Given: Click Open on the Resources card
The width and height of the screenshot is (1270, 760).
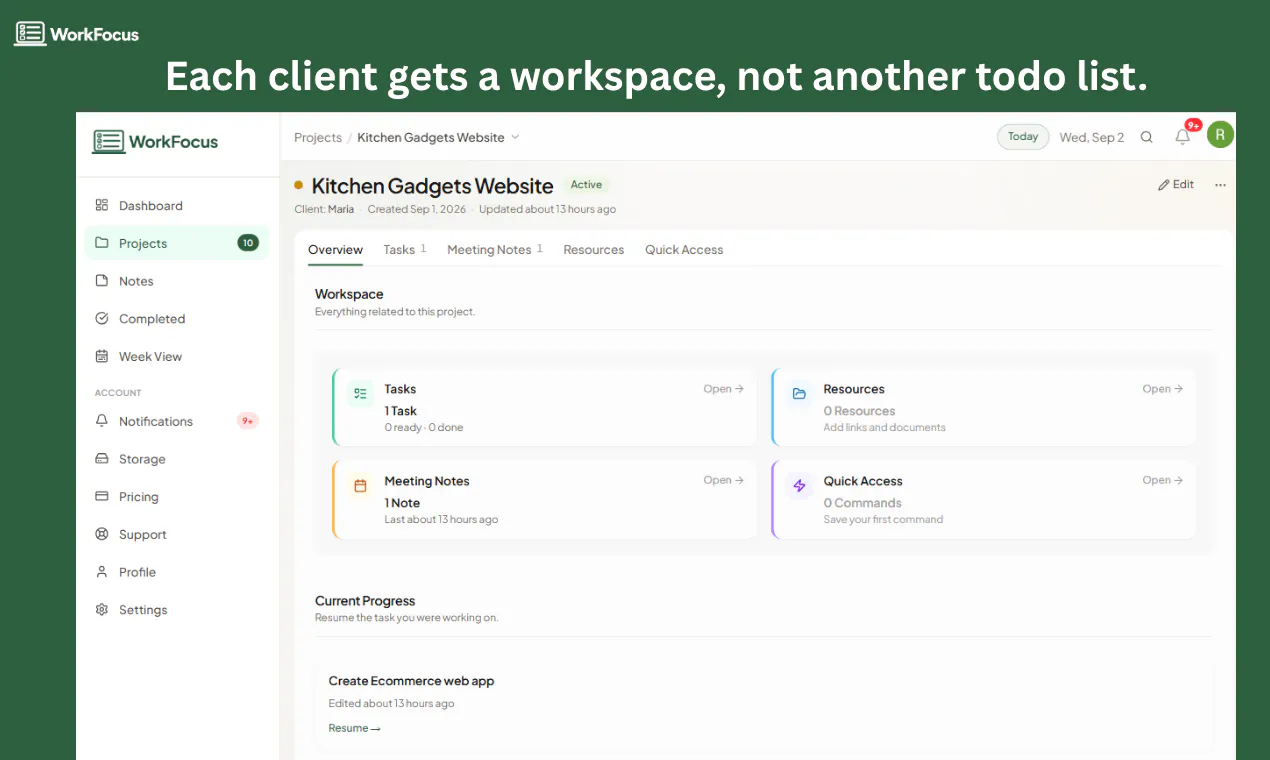Looking at the screenshot, I should [1163, 389].
